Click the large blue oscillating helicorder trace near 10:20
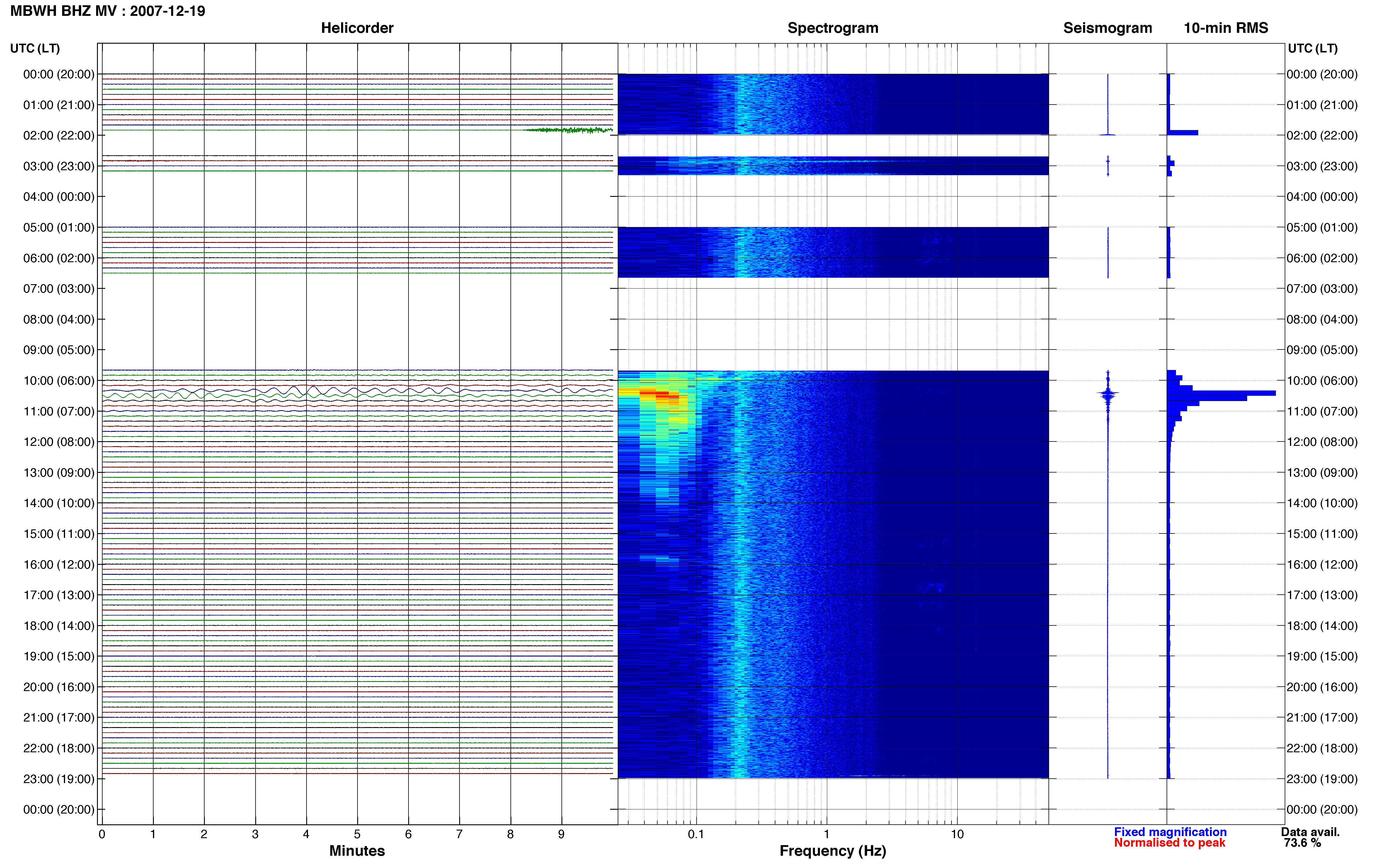The height and width of the screenshot is (868, 1389). (x=357, y=390)
